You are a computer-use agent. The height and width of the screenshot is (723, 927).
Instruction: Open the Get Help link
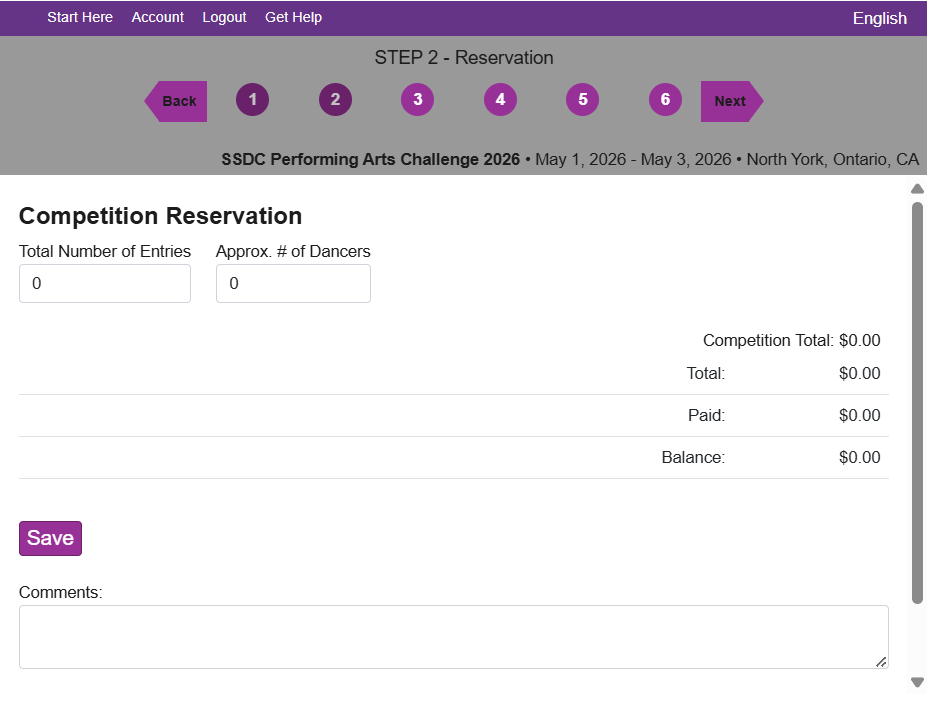point(293,17)
